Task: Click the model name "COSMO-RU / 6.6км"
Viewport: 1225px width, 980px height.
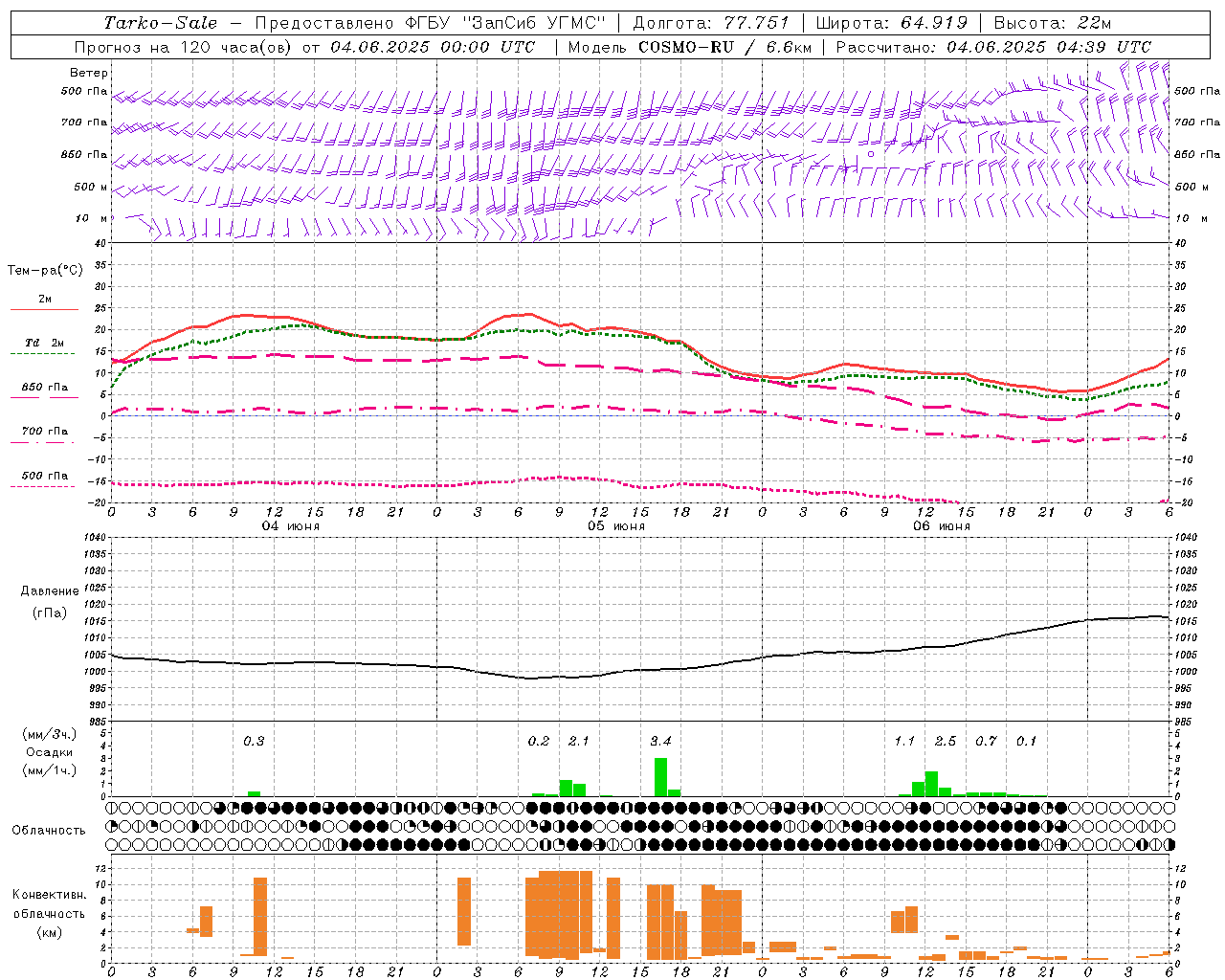Action: pyautogui.click(x=725, y=47)
